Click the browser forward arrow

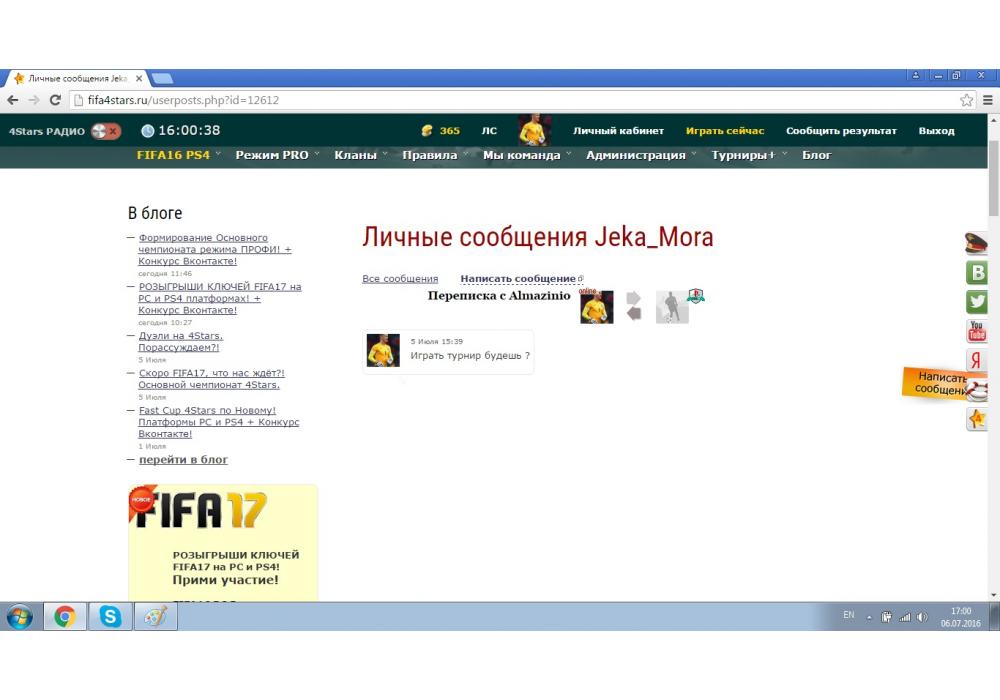tap(34, 100)
